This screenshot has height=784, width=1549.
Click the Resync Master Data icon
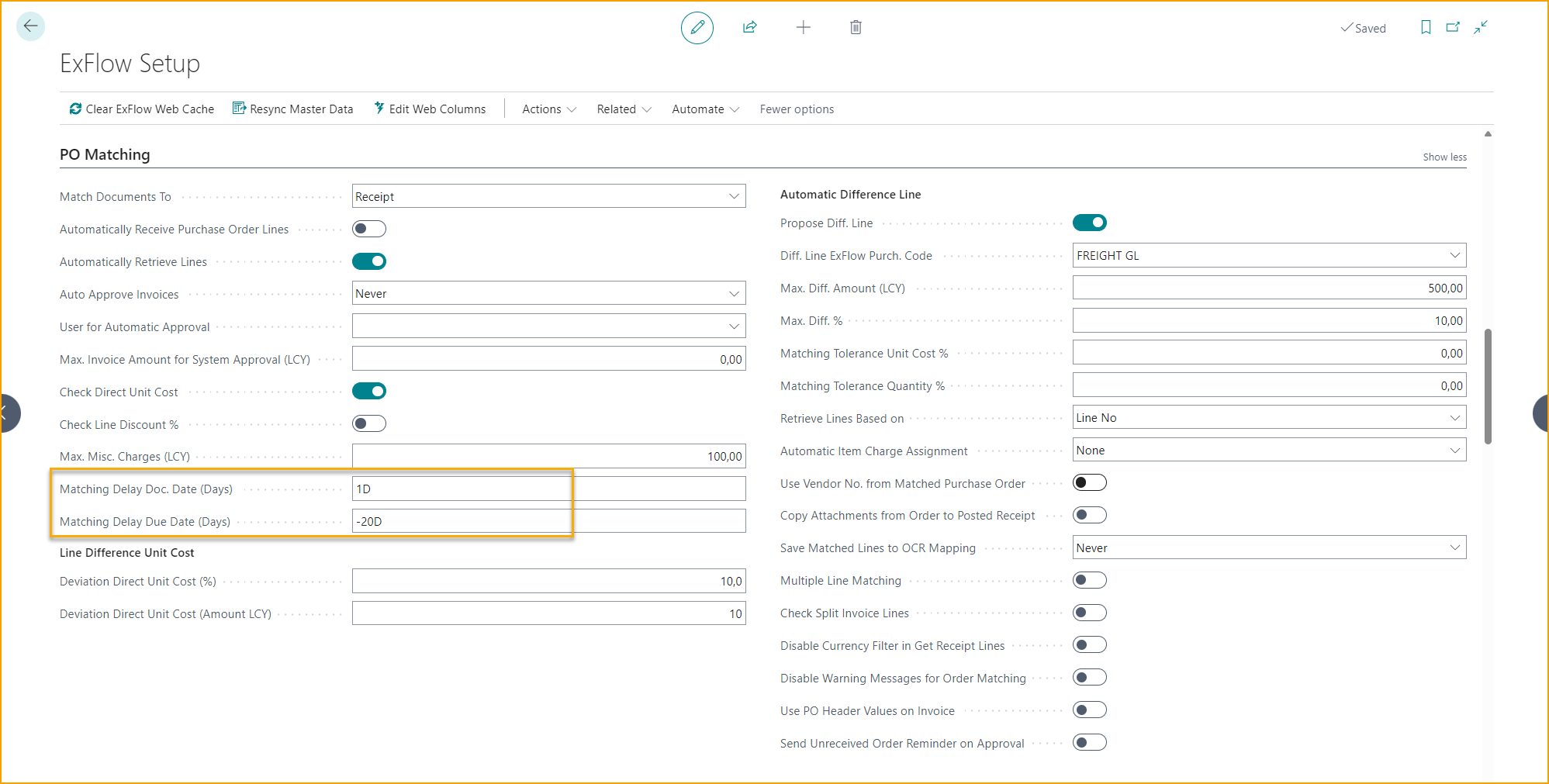coord(239,109)
